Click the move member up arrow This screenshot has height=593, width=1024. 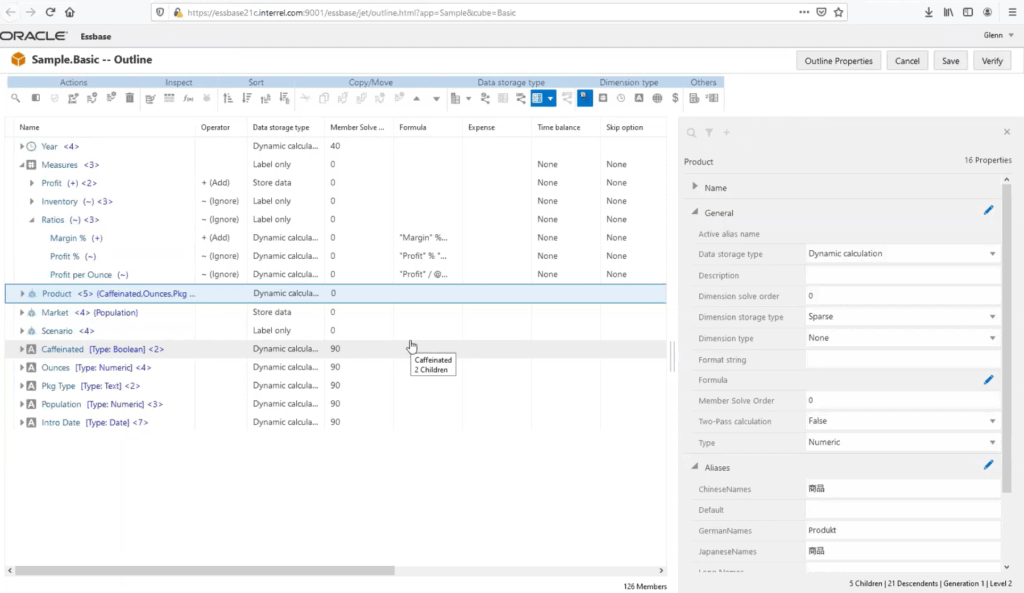(x=417, y=99)
